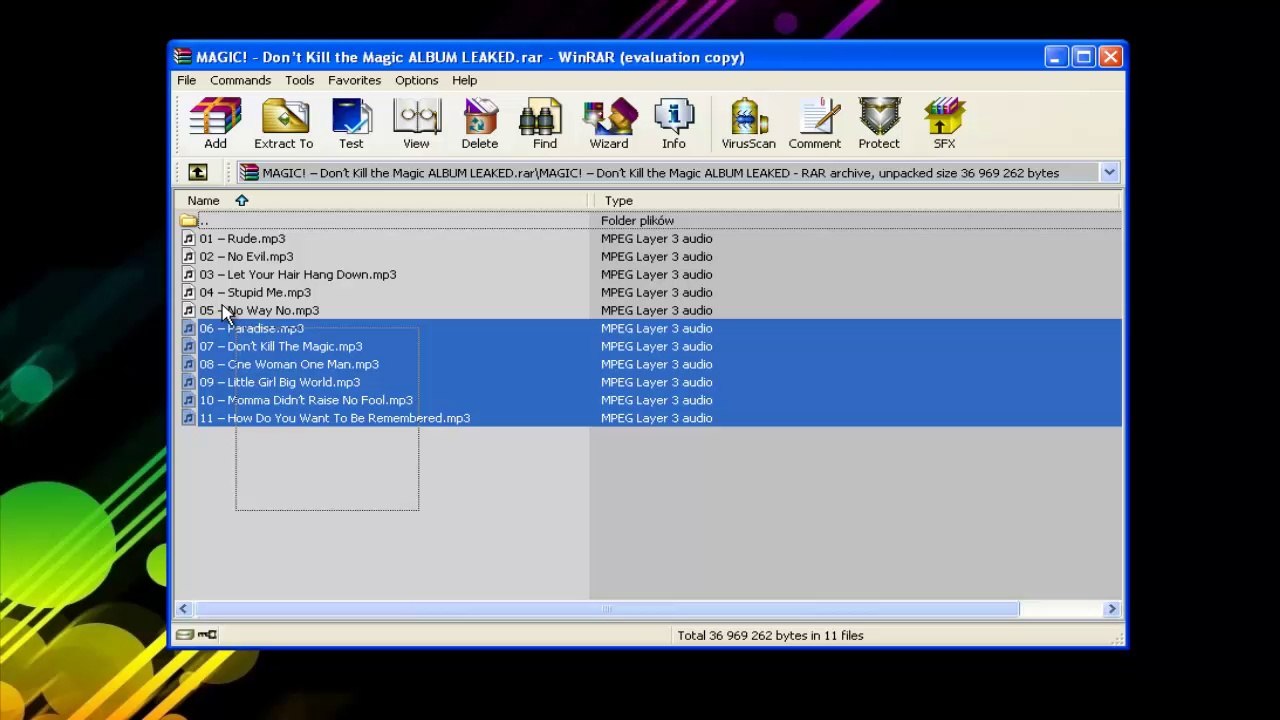Click the Protect archive icon

(879, 124)
